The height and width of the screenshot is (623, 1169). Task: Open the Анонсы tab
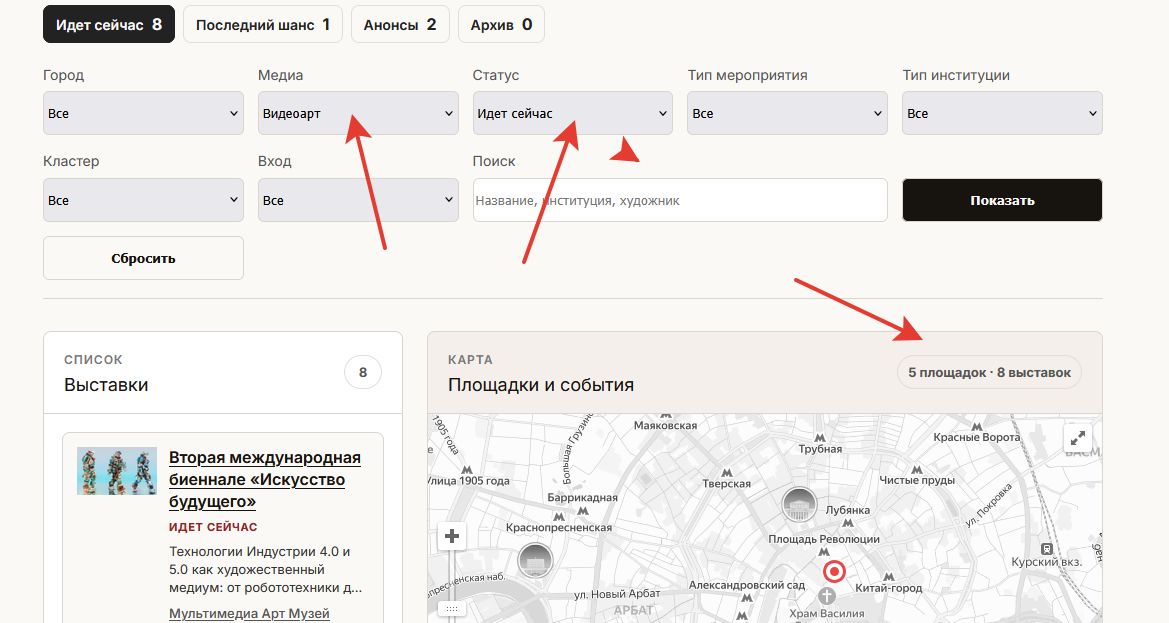pyautogui.click(x=400, y=25)
